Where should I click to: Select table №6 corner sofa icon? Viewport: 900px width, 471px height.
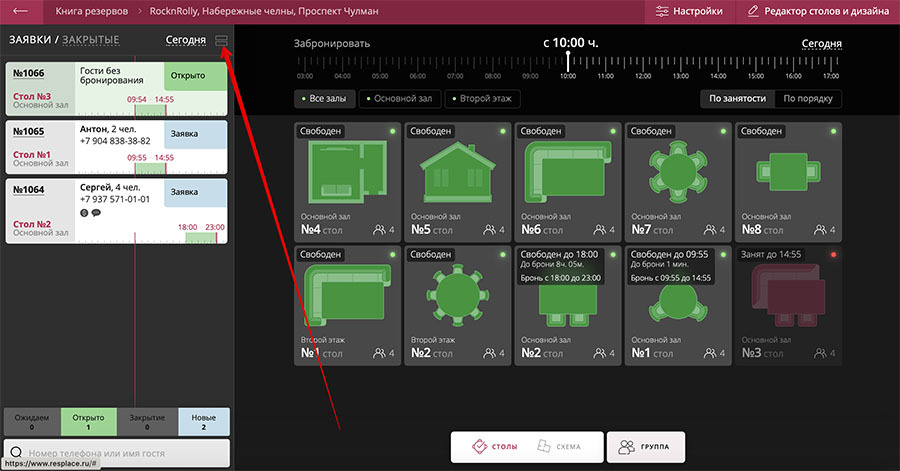point(568,170)
